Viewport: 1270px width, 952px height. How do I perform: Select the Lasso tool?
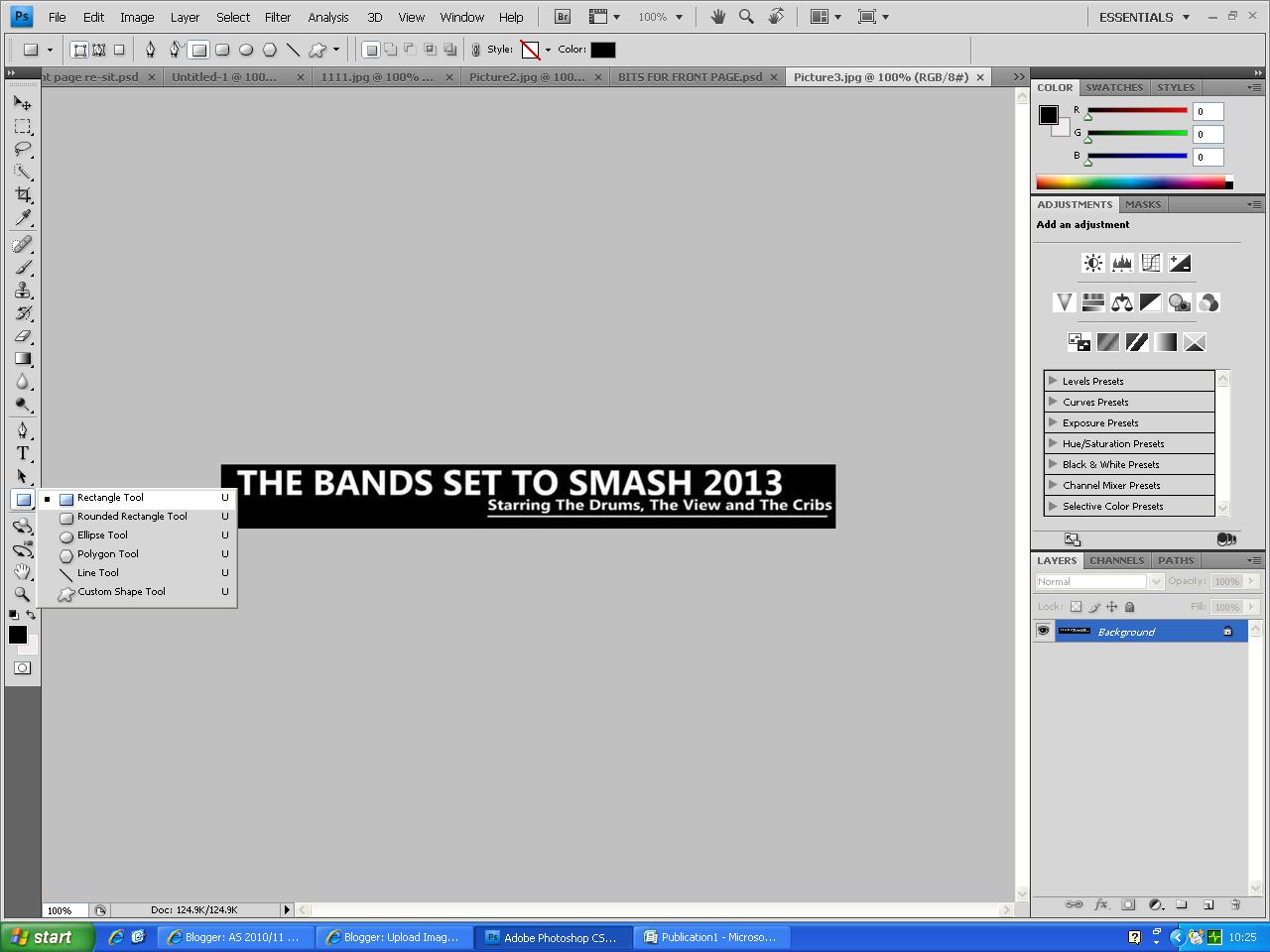(22, 150)
